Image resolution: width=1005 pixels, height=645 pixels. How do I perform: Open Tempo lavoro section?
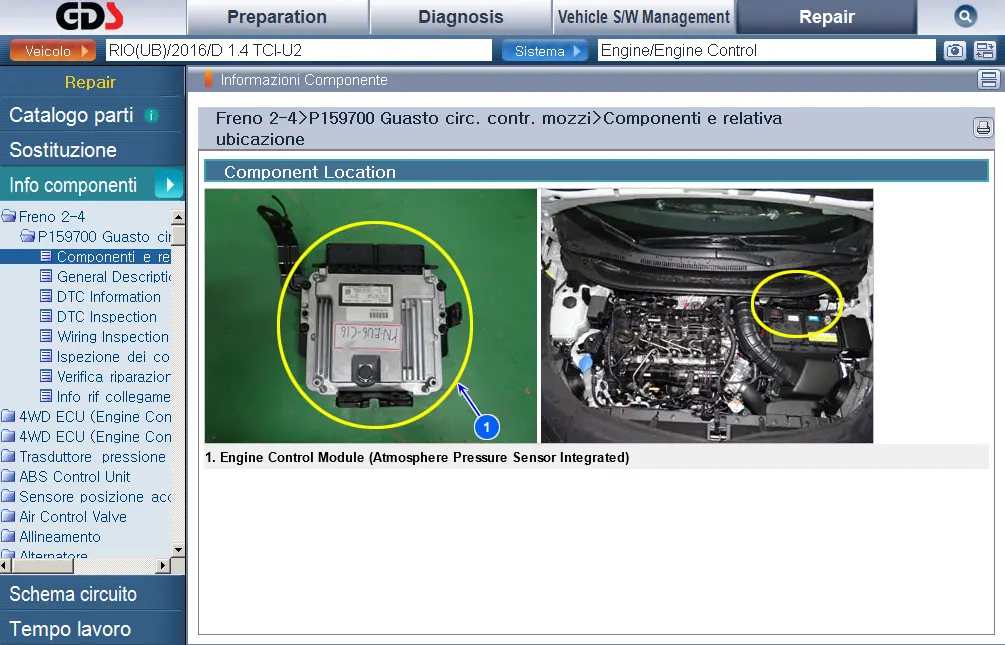point(70,629)
